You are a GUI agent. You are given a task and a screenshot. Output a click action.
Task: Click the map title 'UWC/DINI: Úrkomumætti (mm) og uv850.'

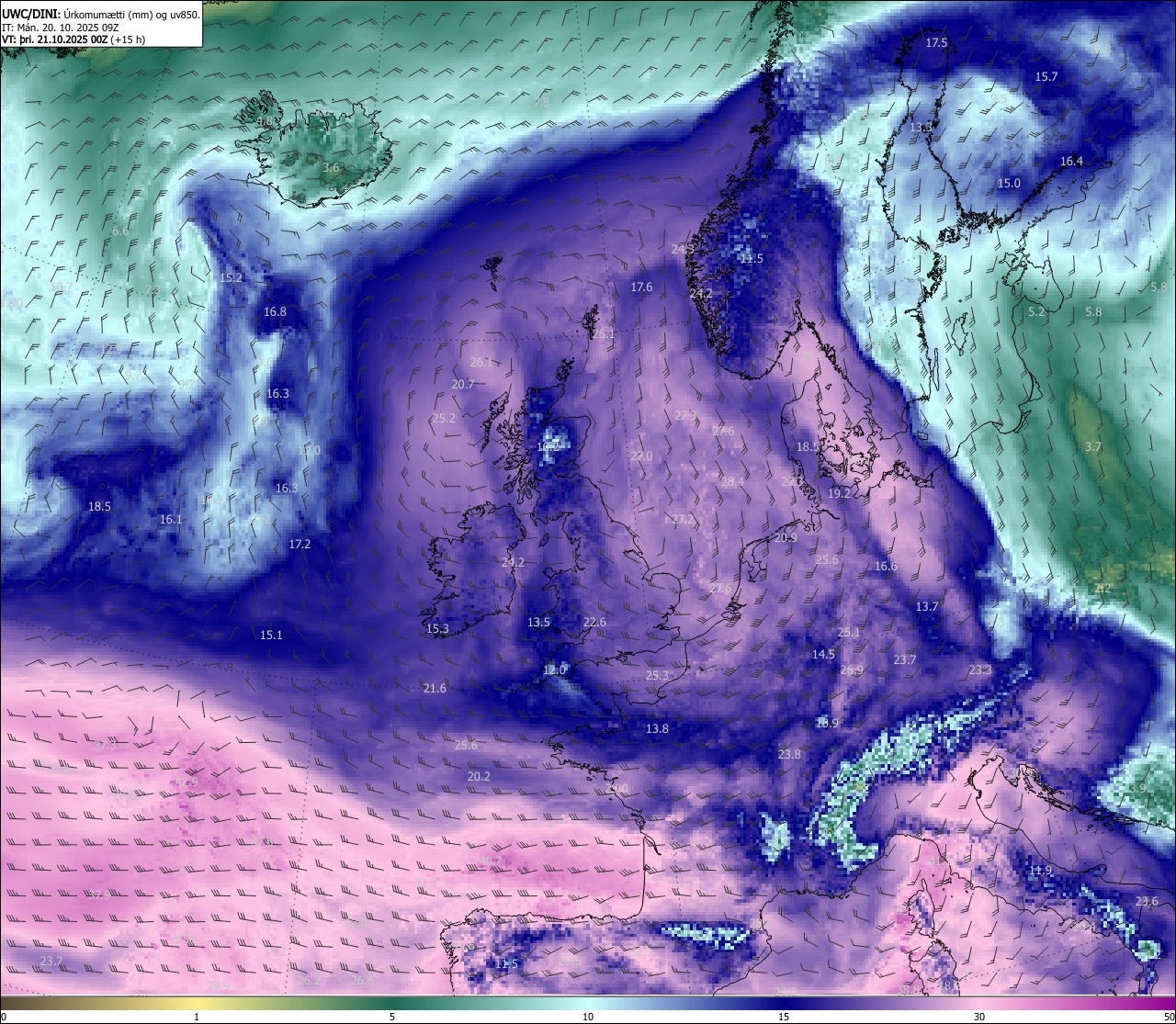pos(100,14)
